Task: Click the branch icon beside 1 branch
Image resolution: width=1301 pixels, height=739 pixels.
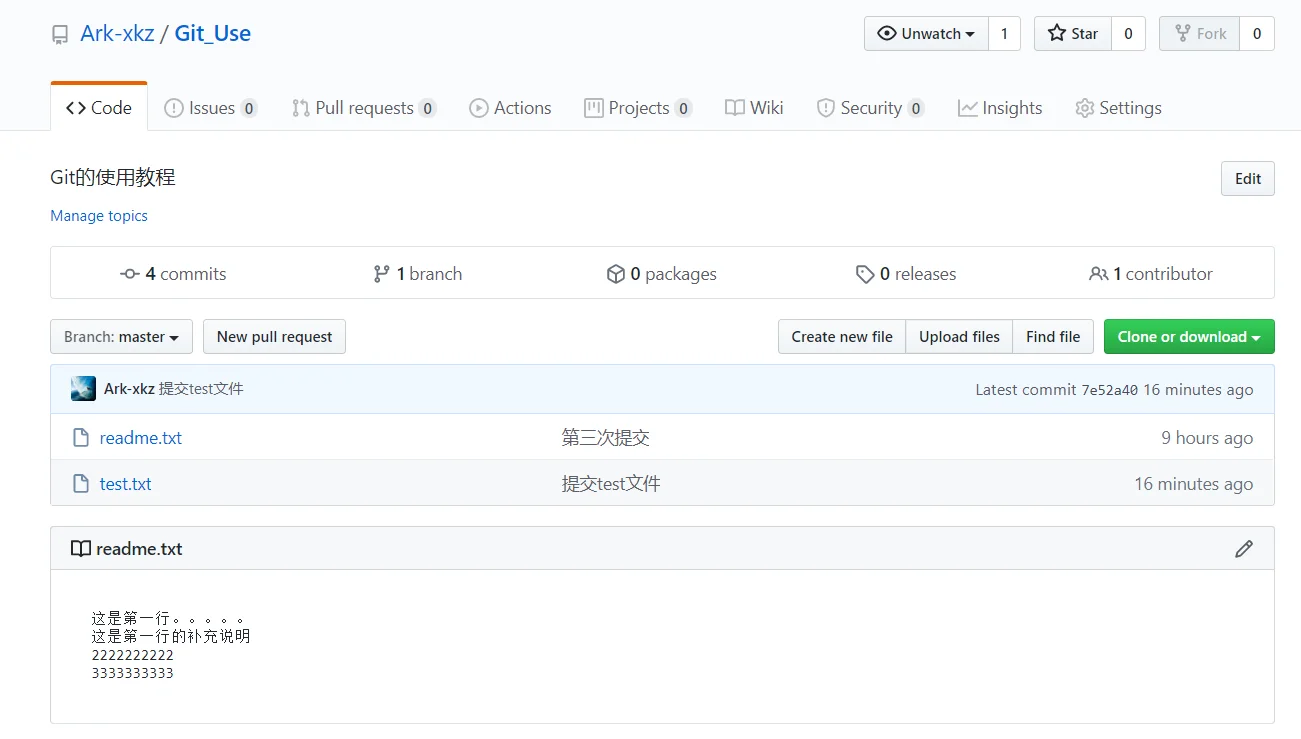Action: point(381,274)
